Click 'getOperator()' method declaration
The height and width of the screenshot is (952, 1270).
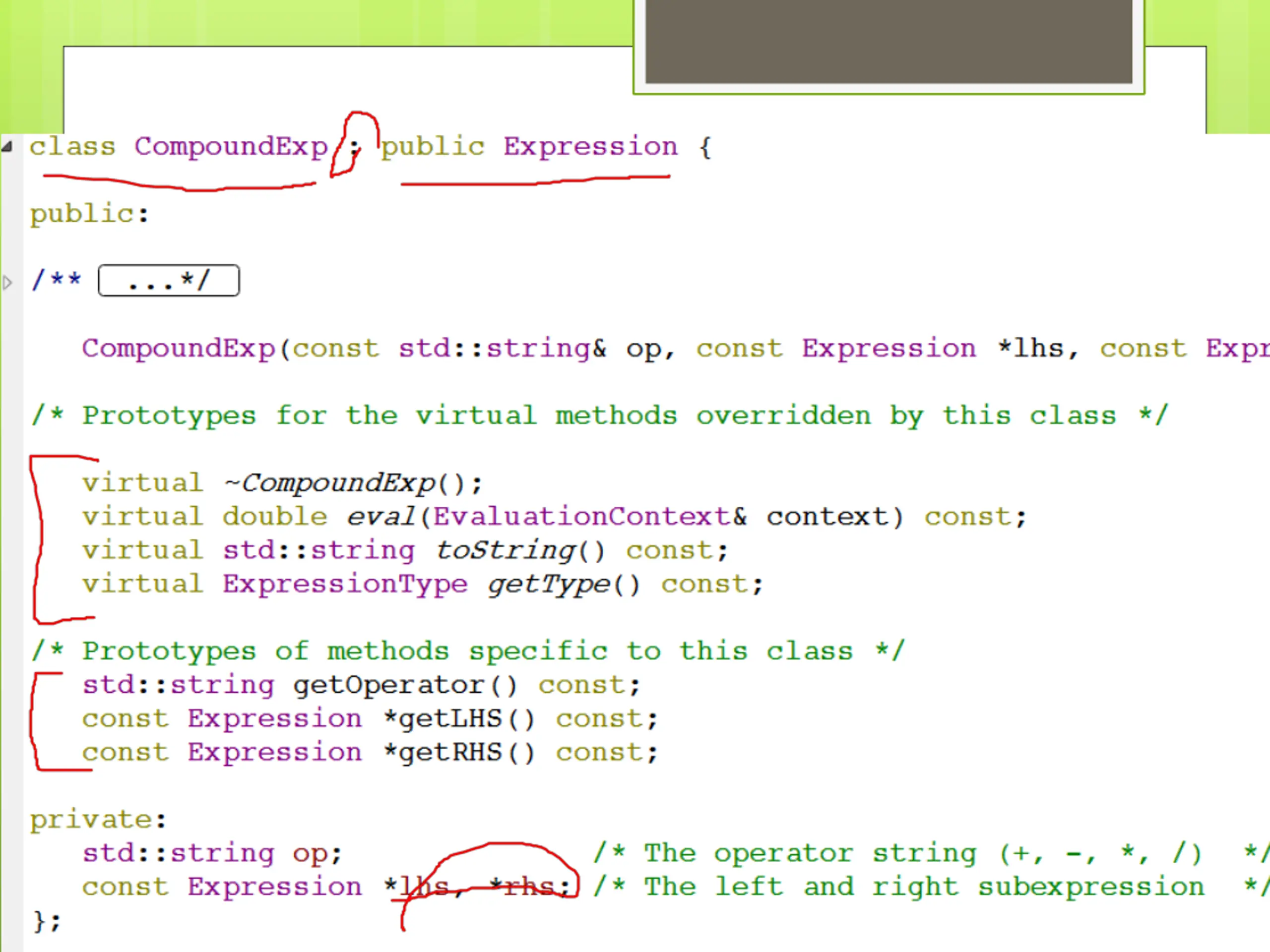pos(361,685)
